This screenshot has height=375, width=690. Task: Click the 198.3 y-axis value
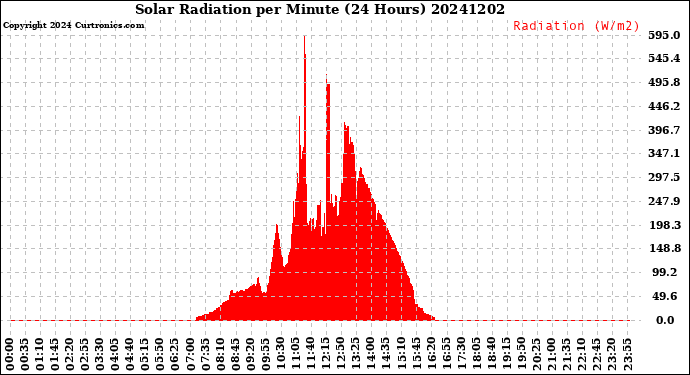[664, 225]
